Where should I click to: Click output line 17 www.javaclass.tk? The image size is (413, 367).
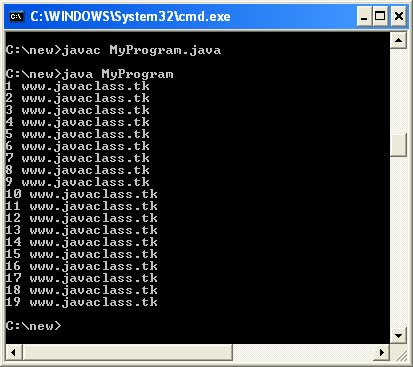click(82, 278)
